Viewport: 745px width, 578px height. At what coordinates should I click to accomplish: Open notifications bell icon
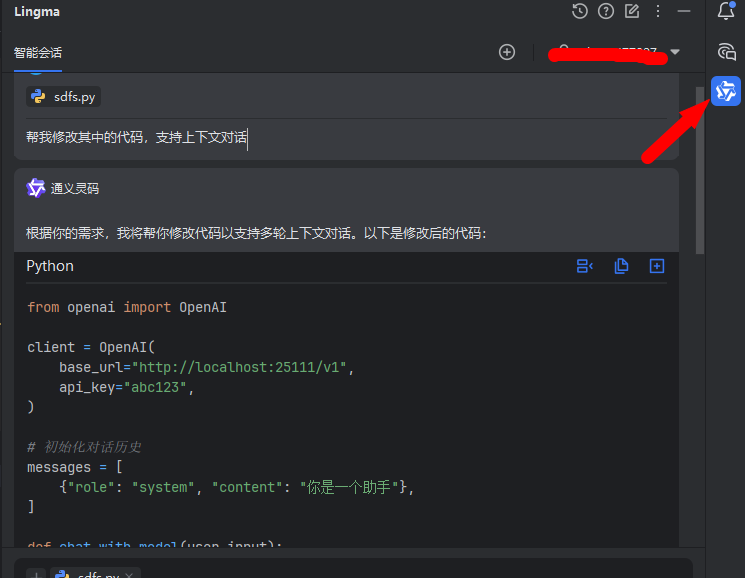pos(726,10)
